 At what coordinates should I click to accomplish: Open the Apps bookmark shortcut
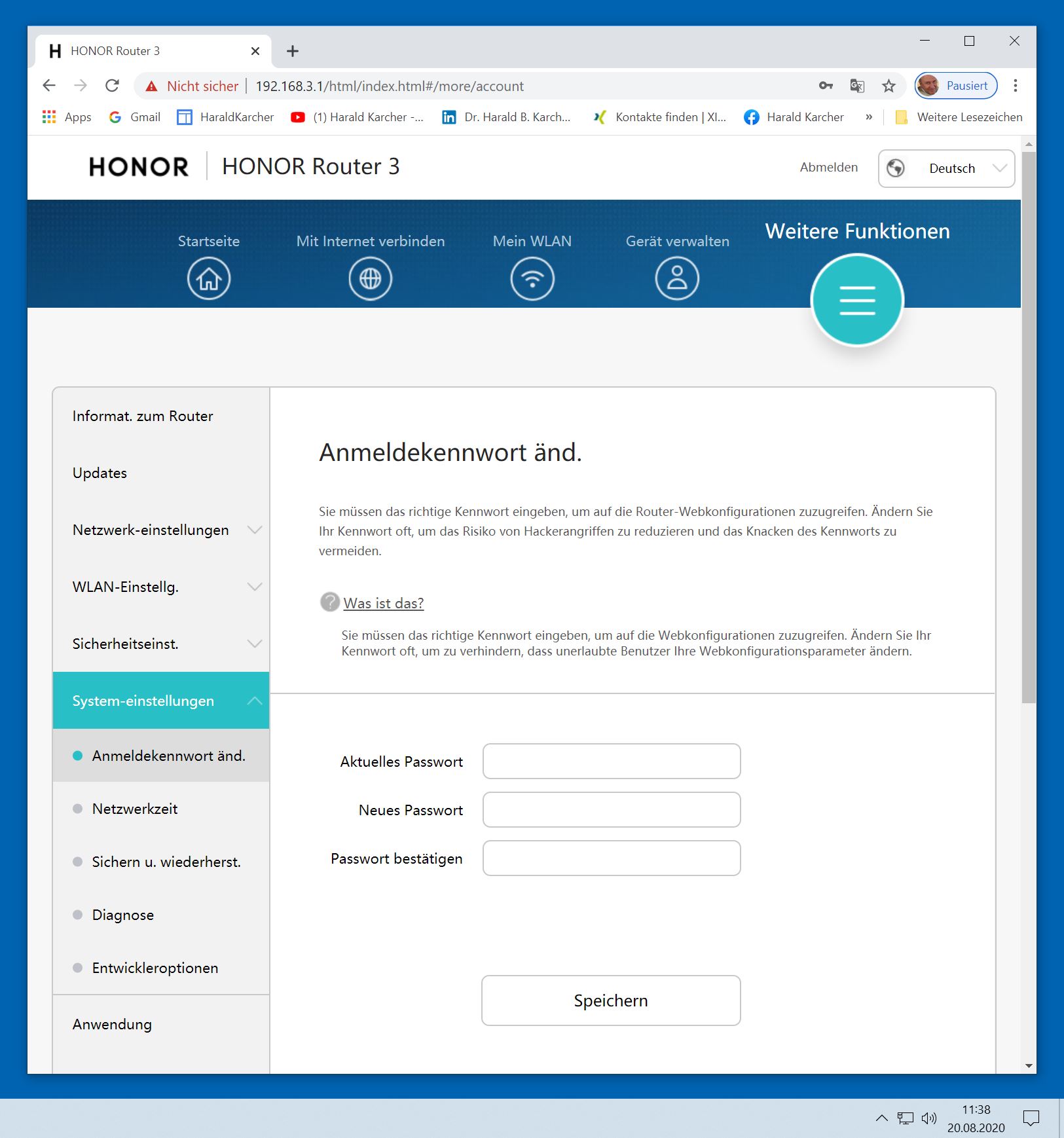[67, 117]
